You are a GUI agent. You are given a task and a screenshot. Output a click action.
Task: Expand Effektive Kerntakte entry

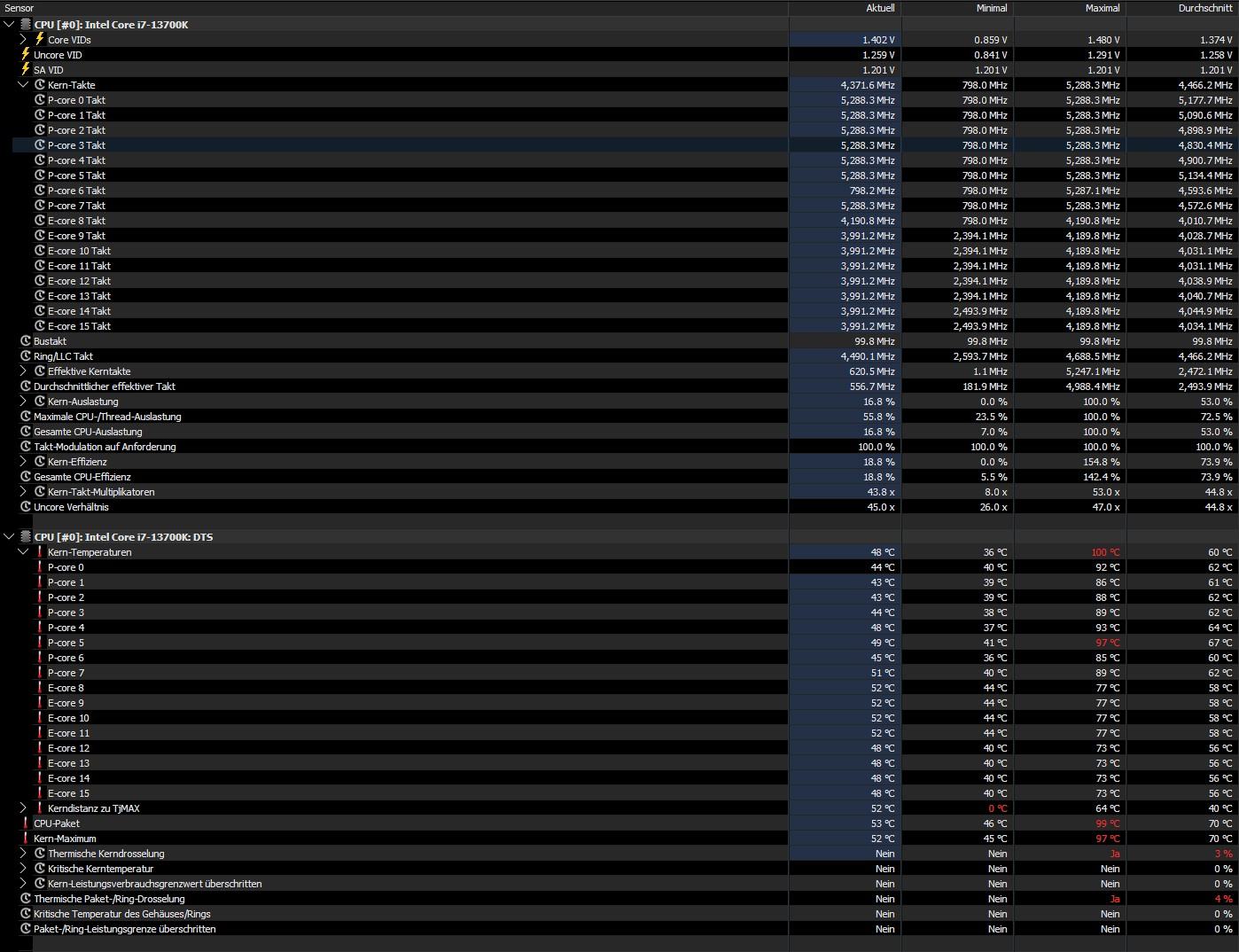(23, 371)
